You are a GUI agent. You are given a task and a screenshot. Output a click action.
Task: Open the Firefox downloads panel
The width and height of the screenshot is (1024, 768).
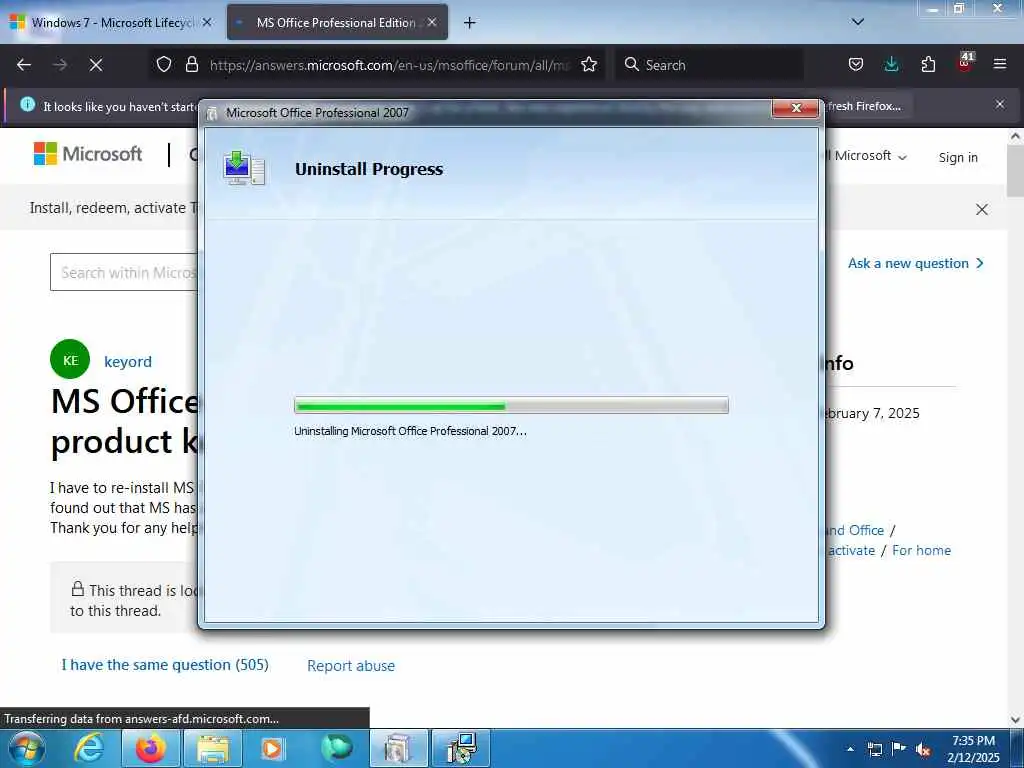[891, 64]
